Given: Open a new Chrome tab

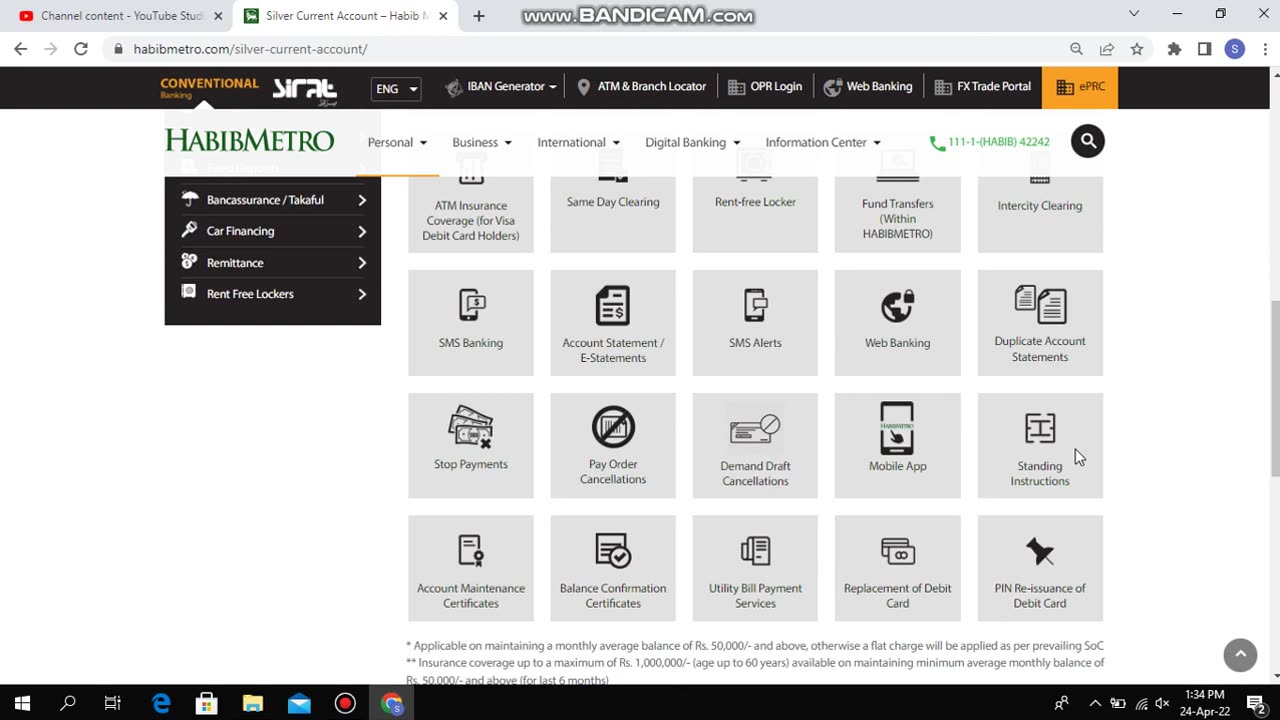Looking at the screenshot, I should [x=479, y=16].
